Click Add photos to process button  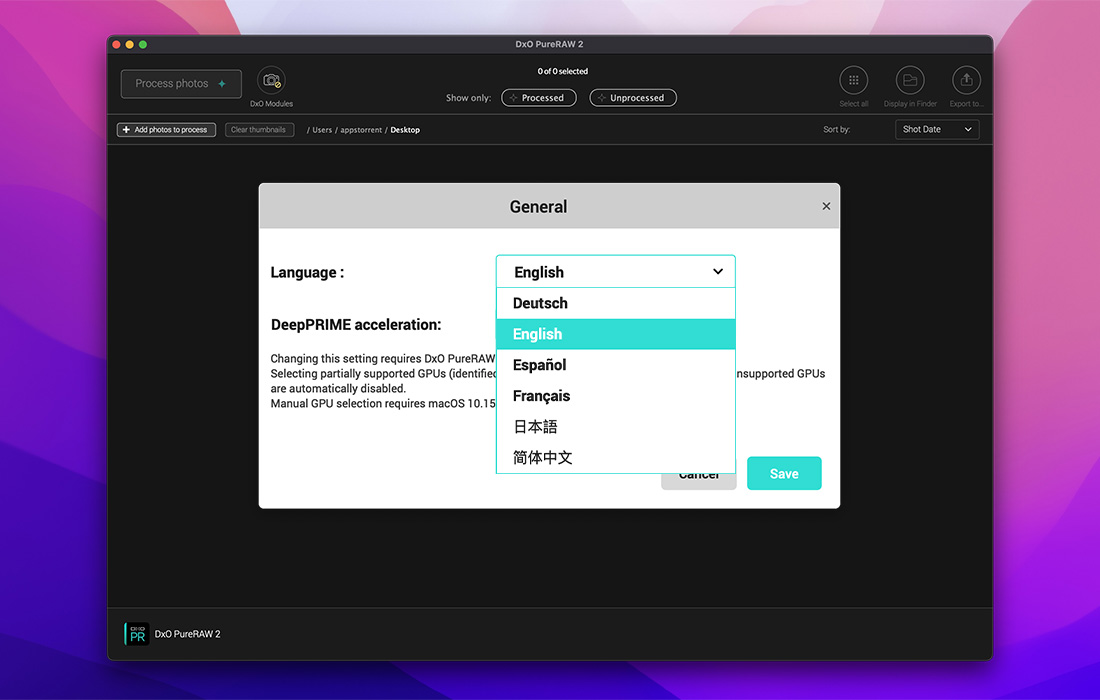166,130
